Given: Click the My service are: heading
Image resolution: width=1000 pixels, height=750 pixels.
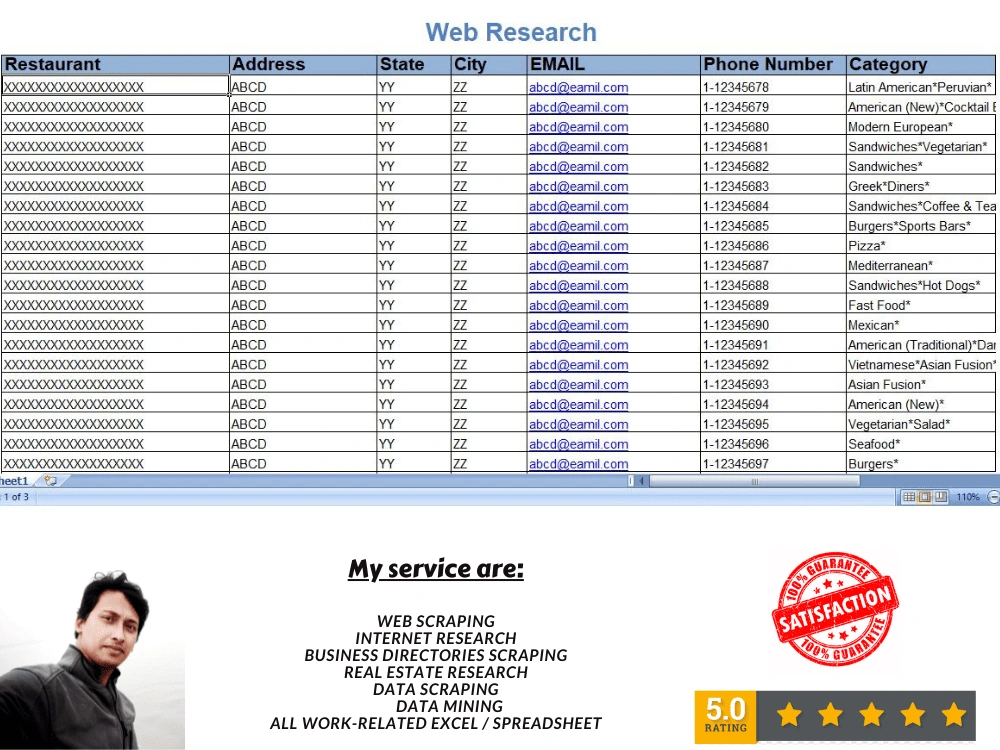Looking at the screenshot, I should 436,569.
